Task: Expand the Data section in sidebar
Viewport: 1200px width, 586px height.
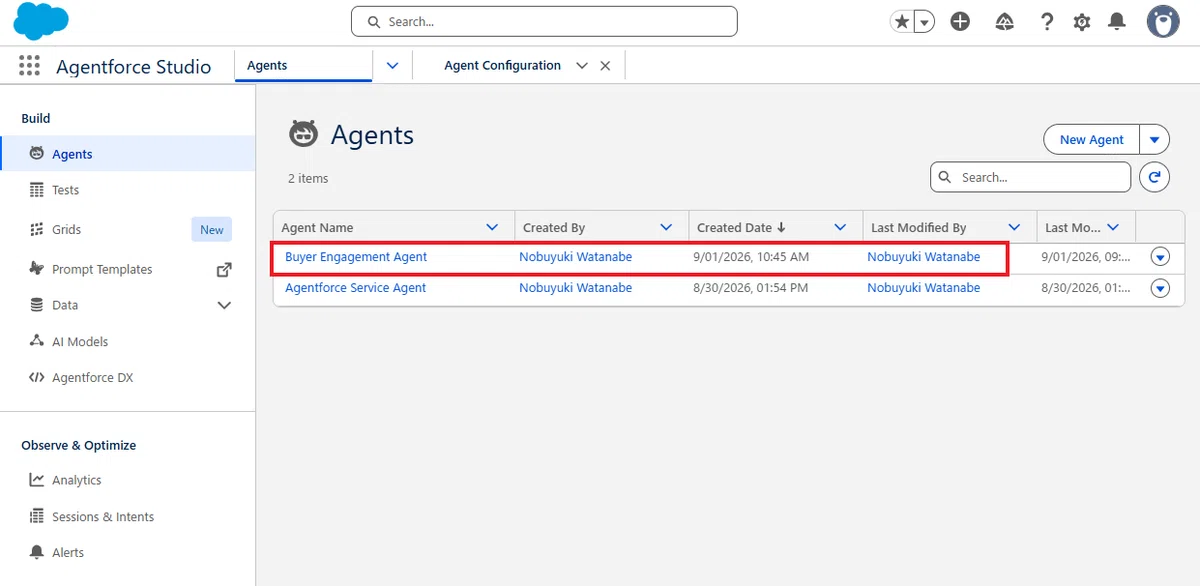Action: point(224,305)
